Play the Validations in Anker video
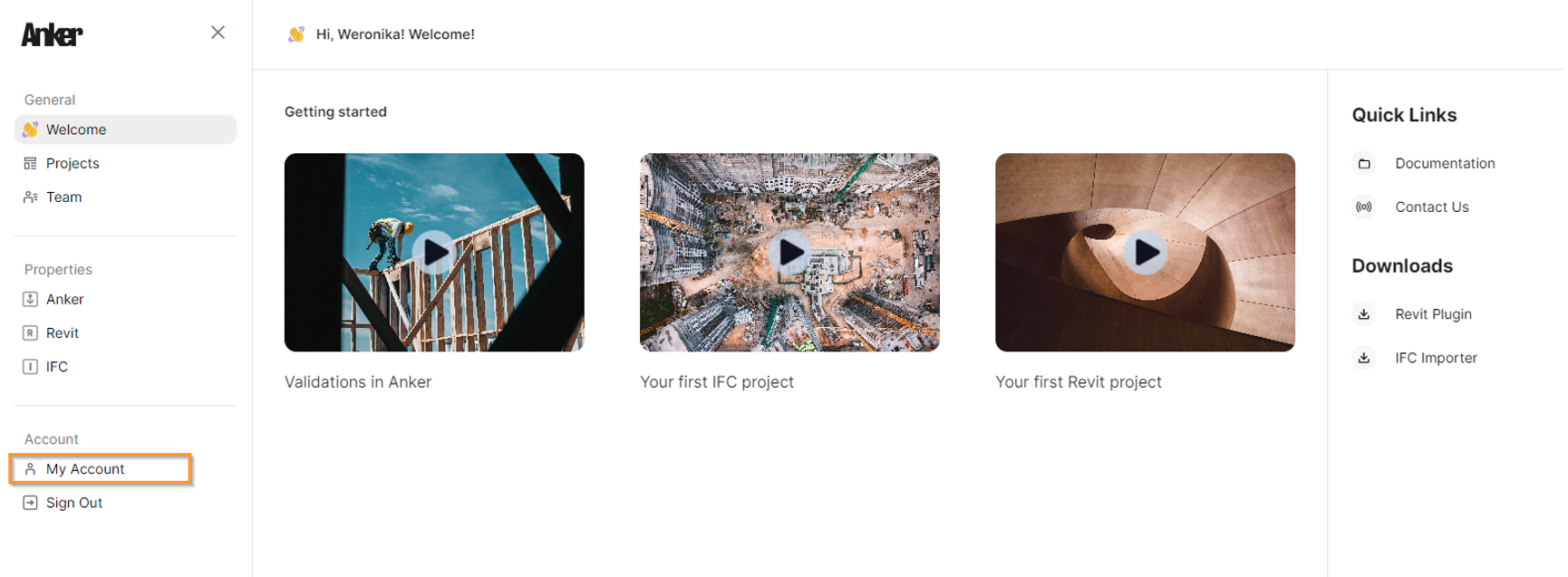The image size is (1568, 577). pos(434,252)
